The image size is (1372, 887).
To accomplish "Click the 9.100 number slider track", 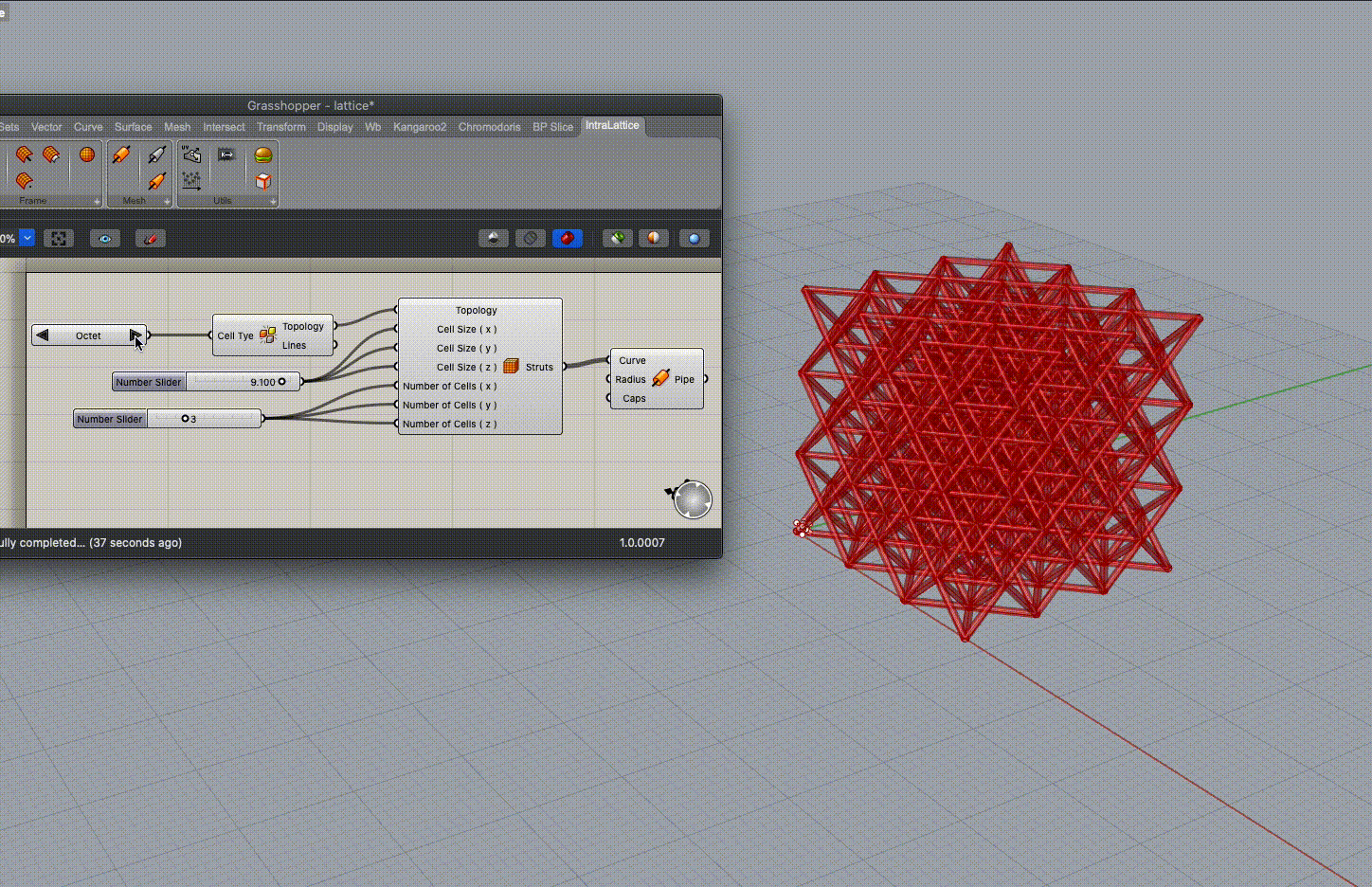I will tap(243, 382).
